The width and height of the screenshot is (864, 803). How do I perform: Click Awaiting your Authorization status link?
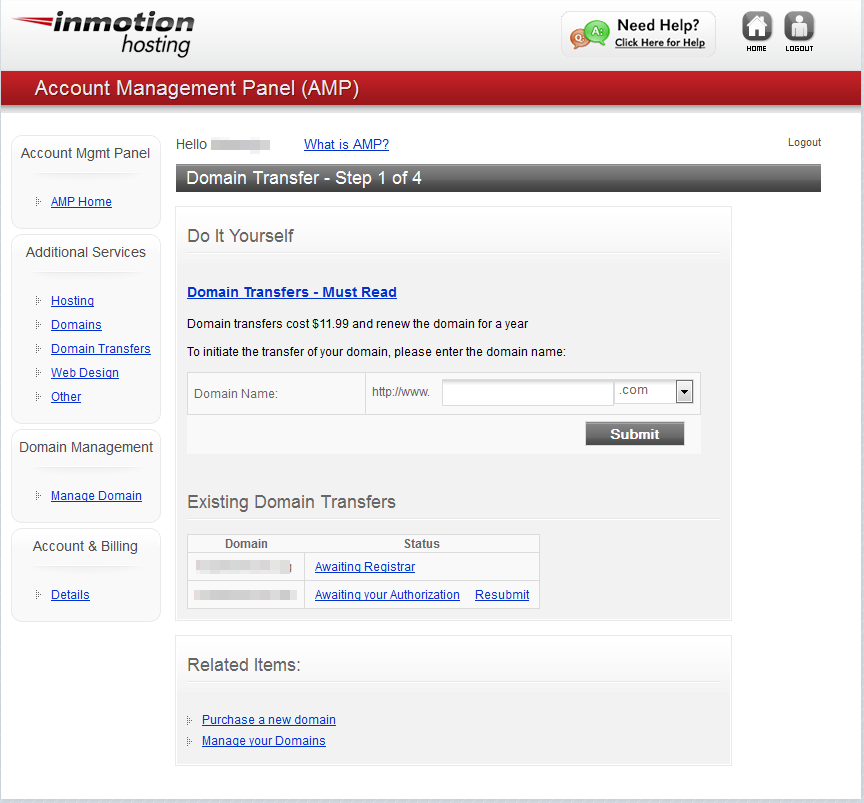[387, 595]
